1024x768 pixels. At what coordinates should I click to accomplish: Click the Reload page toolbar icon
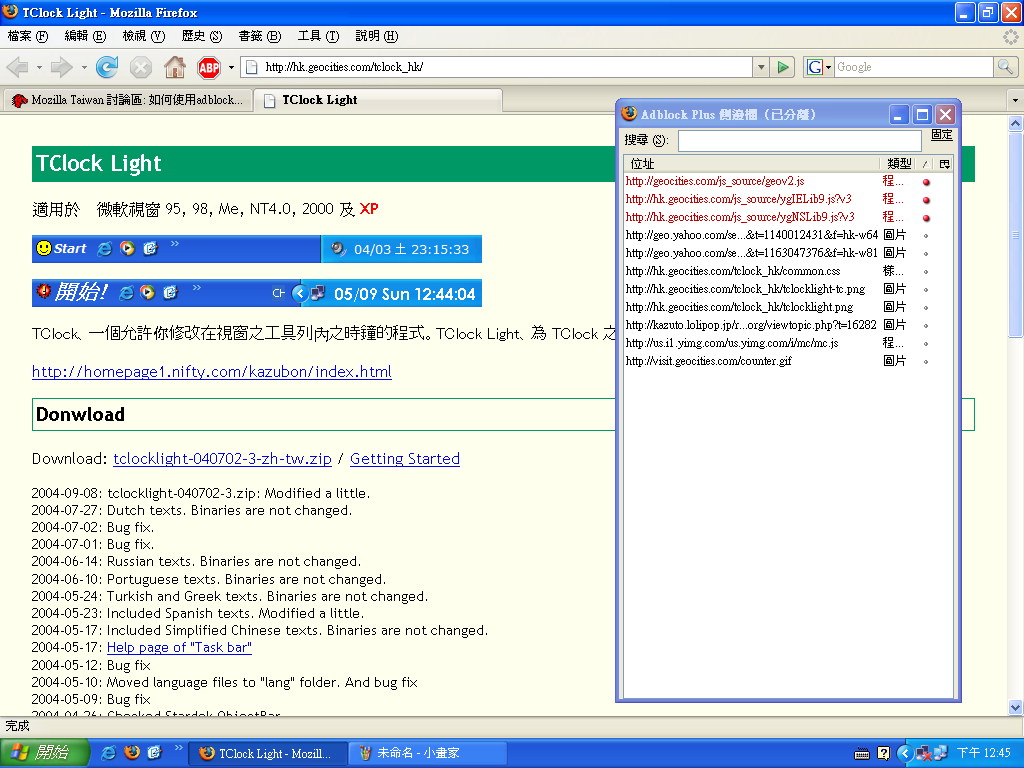107,67
